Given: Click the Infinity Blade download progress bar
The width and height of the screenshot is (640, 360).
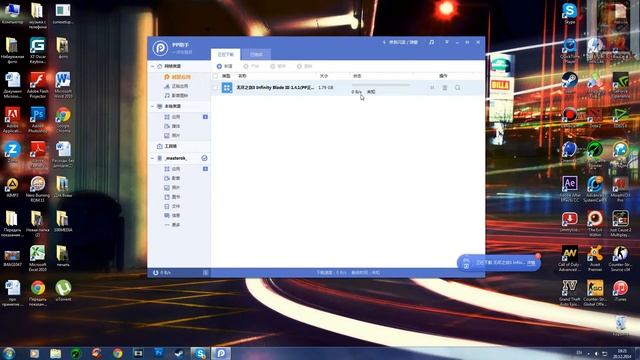Looking at the screenshot, I should [381, 85].
